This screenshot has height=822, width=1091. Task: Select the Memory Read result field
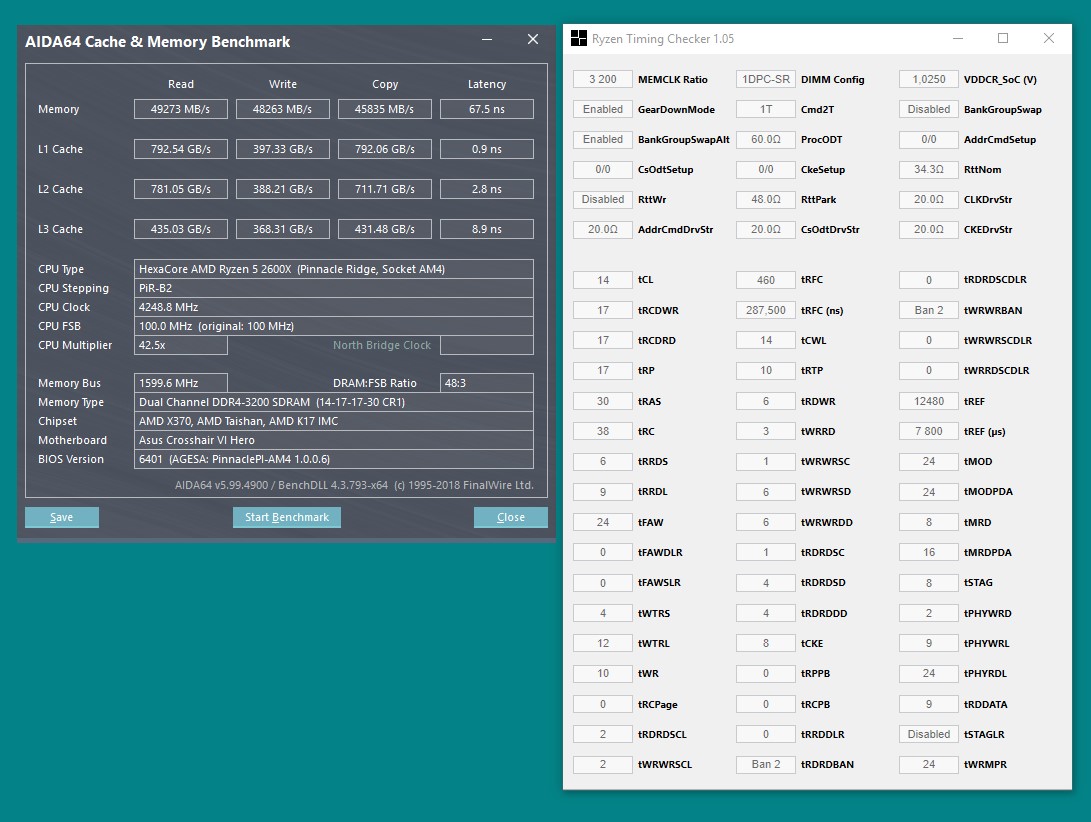click(181, 109)
